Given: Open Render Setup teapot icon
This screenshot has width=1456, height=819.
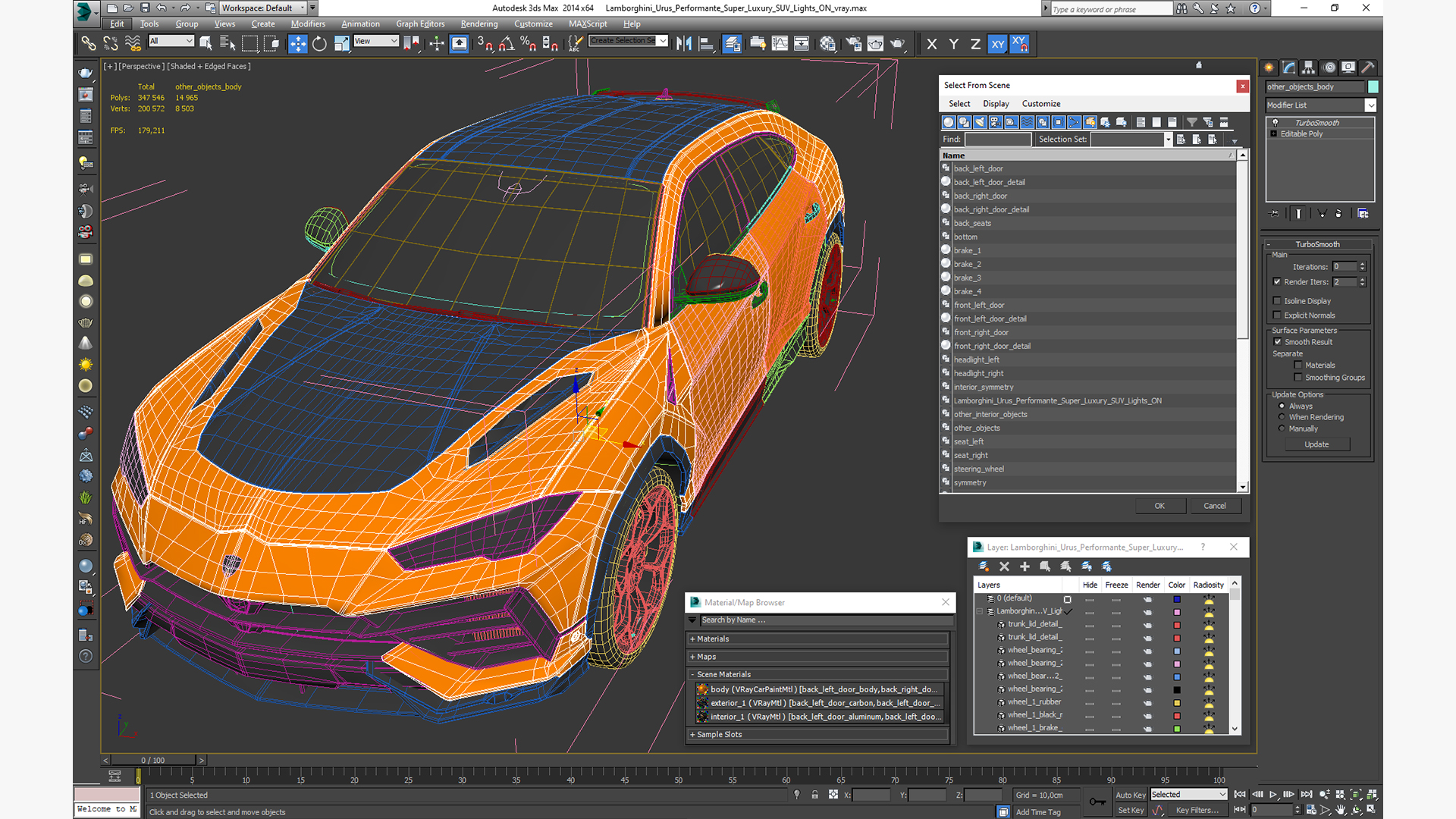Looking at the screenshot, I should 854,43.
